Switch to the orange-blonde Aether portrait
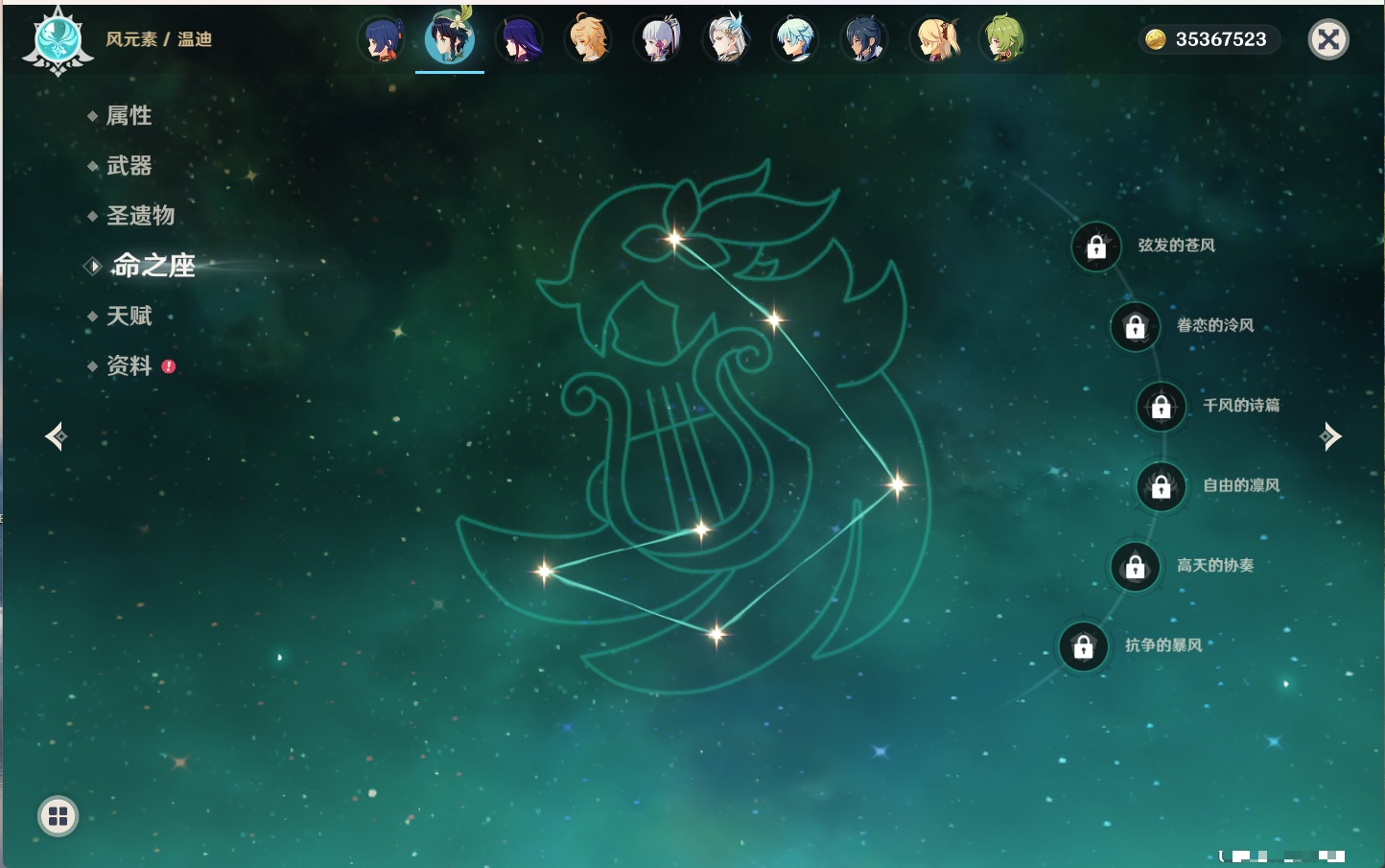 tap(589, 40)
